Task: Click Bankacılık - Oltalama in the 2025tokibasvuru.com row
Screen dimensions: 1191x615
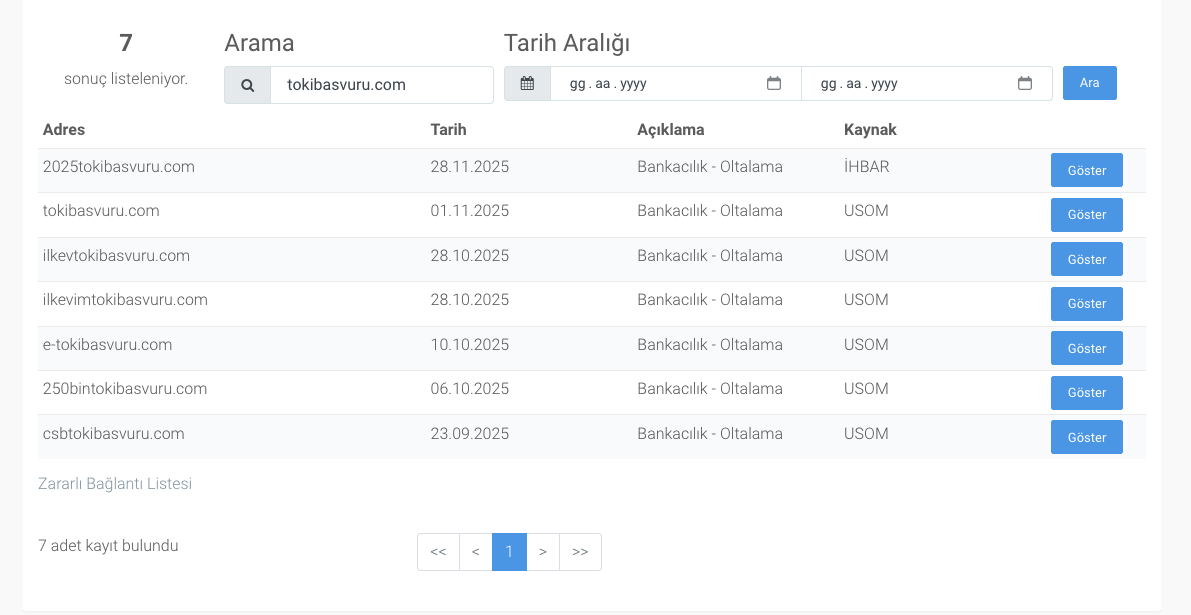Action: click(709, 166)
